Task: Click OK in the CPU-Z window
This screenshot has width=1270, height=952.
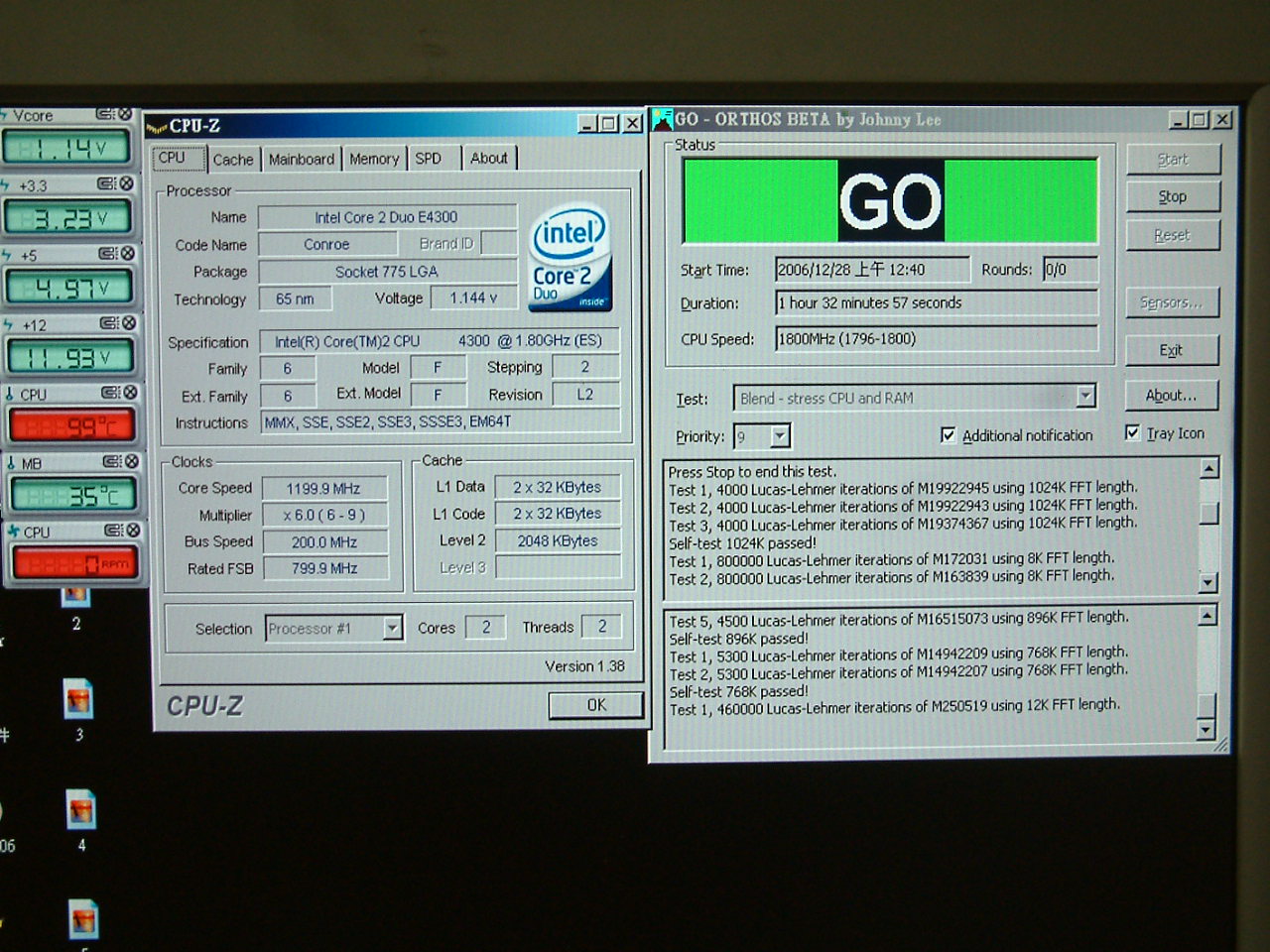Action: [596, 705]
